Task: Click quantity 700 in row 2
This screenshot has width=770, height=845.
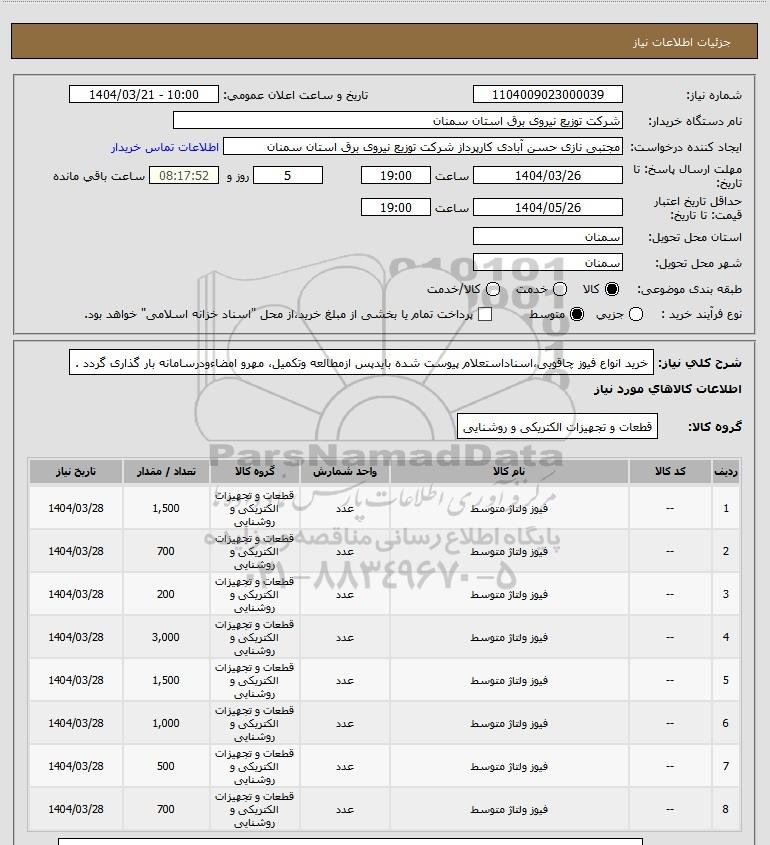Action: click(x=166, y=551)
